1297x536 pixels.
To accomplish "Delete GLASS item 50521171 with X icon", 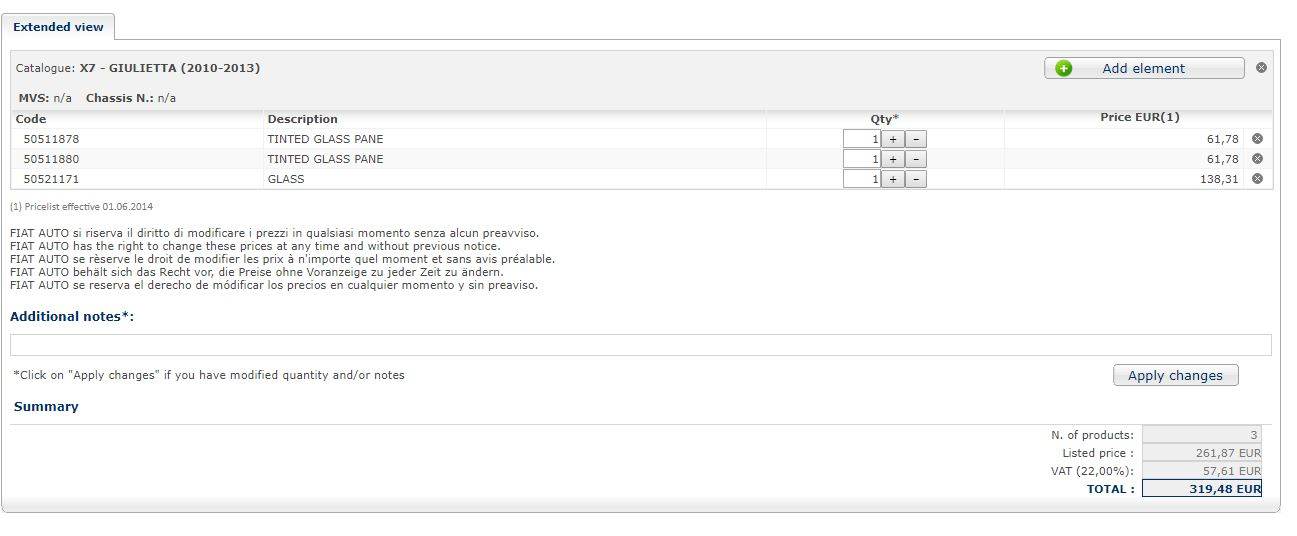I will pyautogui.click(x=1257, y=179).
